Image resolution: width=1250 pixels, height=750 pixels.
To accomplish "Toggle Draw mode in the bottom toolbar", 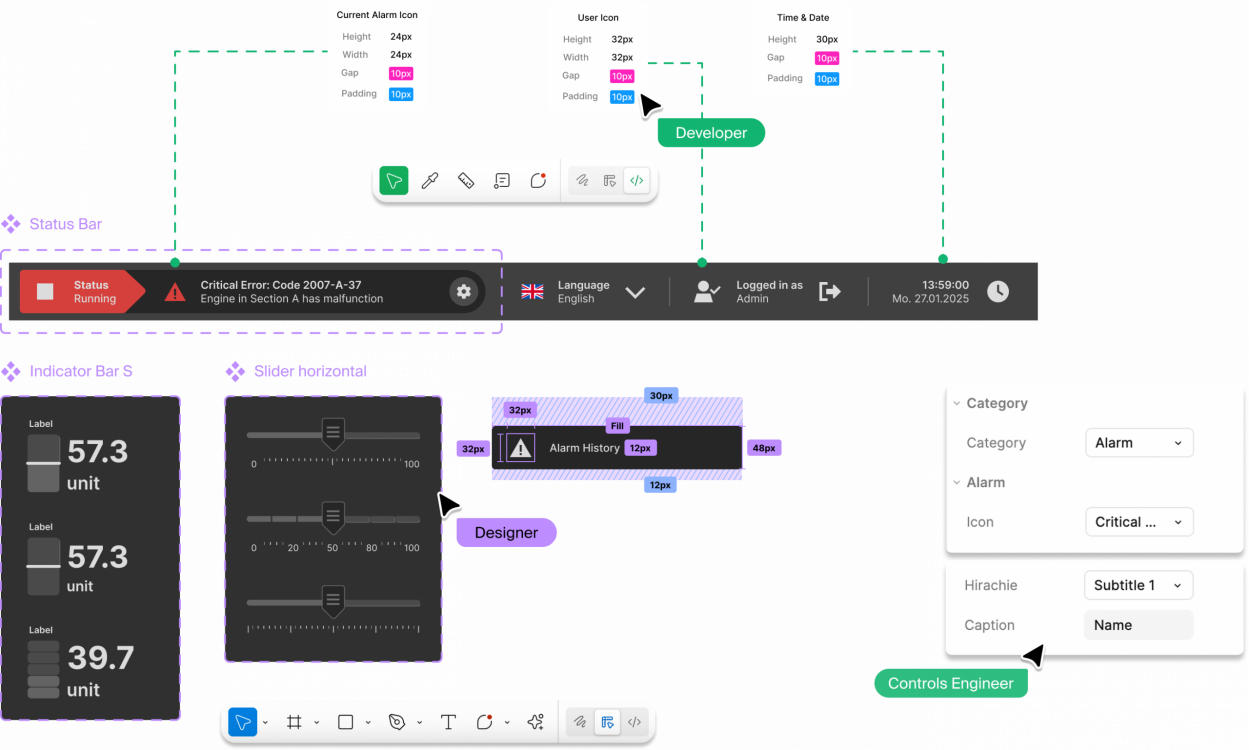I will [580, 722].
